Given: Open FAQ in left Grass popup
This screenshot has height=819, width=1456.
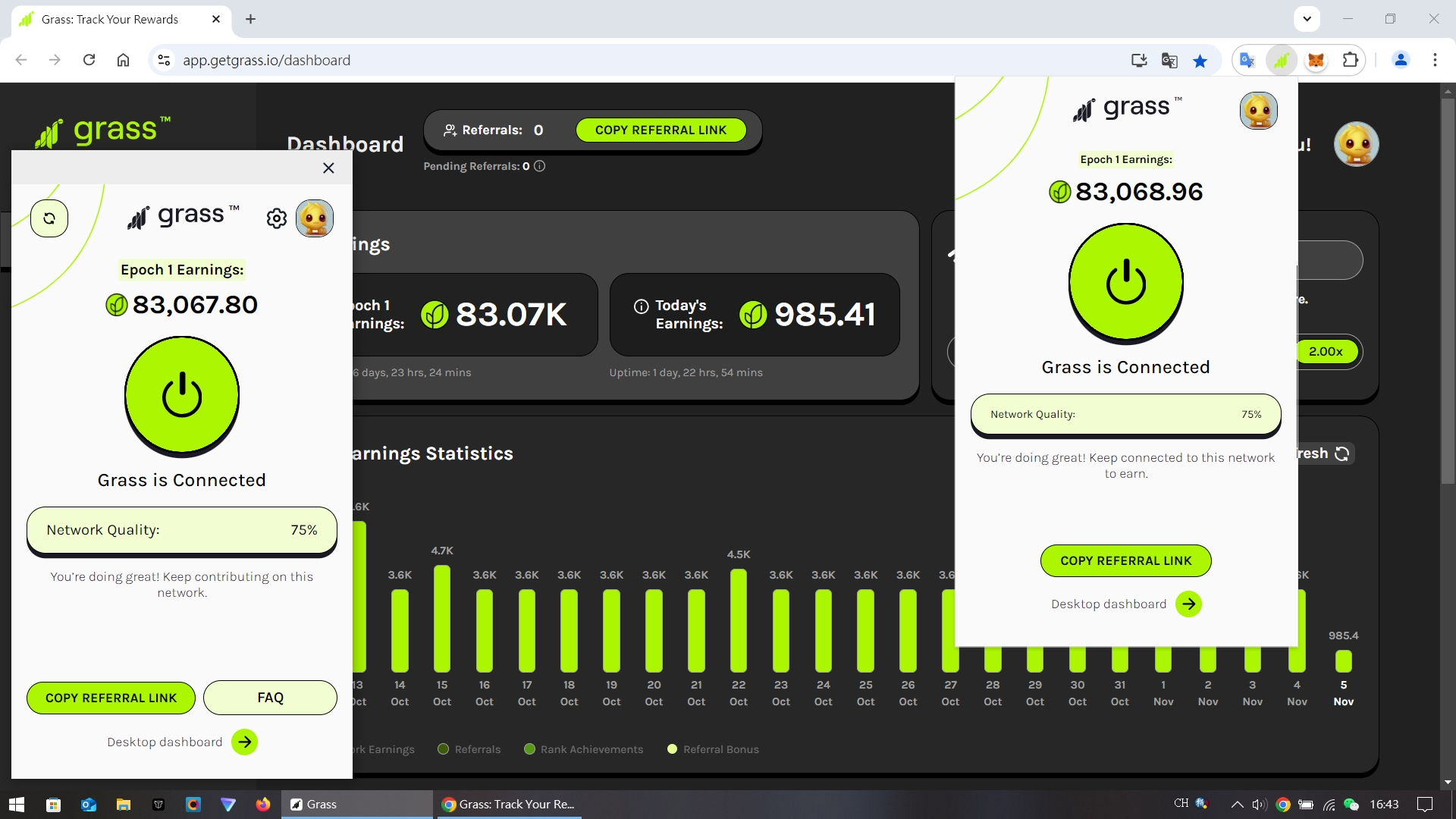Looking at the screenshot, I should click(x=270, y=698).
